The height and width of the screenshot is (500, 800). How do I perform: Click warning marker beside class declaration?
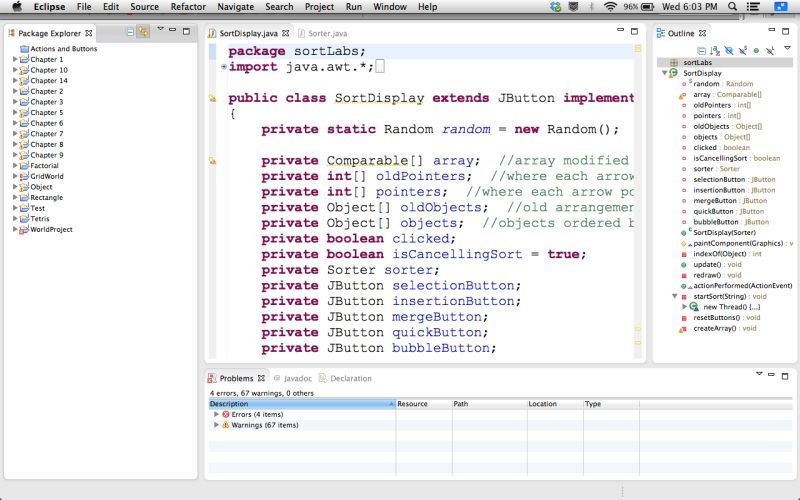[212, 98]
